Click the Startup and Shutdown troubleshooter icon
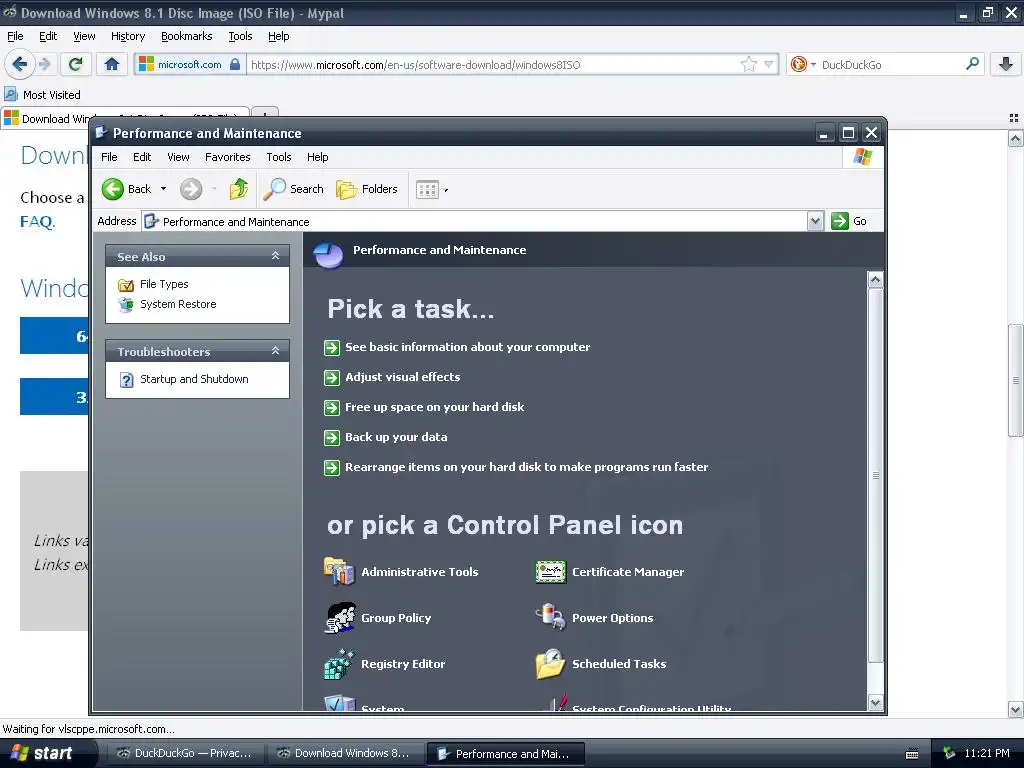1024x768 pixels. (x=127, y=379)
